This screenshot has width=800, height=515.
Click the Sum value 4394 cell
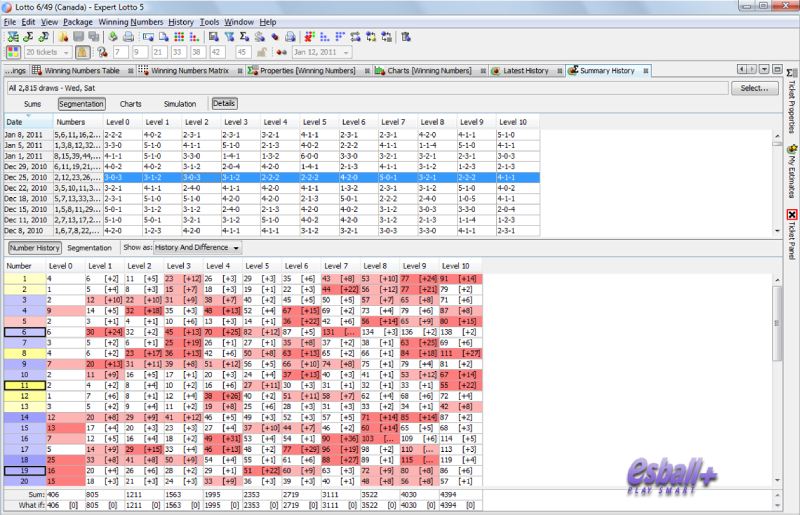(460, 495)
